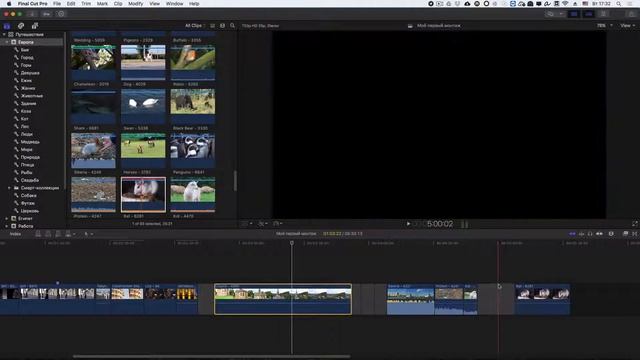Open the Mark menu
640x360 pixels.
click(102, 4)
